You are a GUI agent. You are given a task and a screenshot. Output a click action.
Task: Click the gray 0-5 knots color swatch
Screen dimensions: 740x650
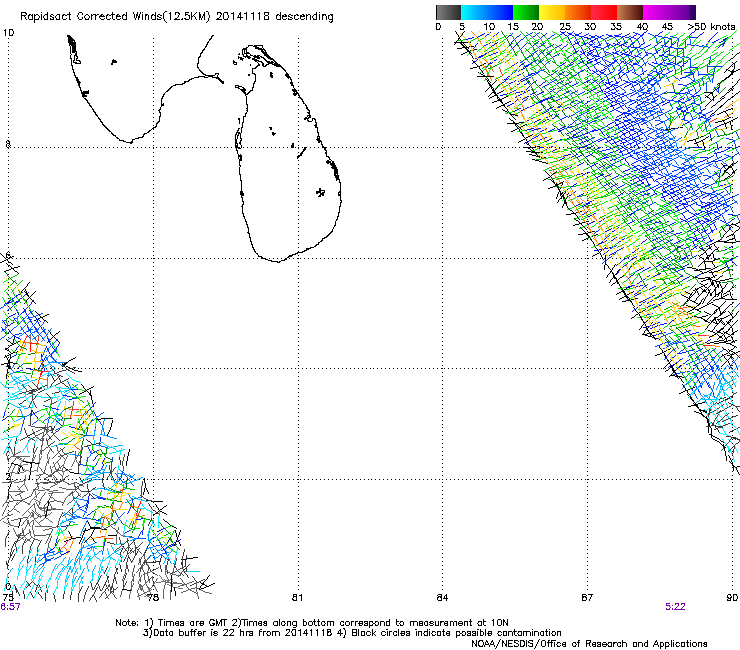(448, 12)
